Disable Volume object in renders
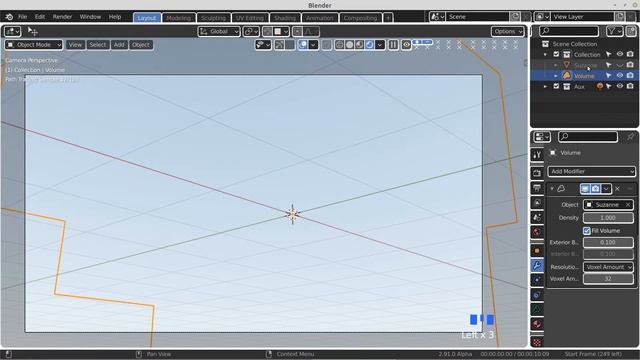Image resolution: width=640 pixels, height=360 pixels. pyautogui.click(x=631, y=76)
